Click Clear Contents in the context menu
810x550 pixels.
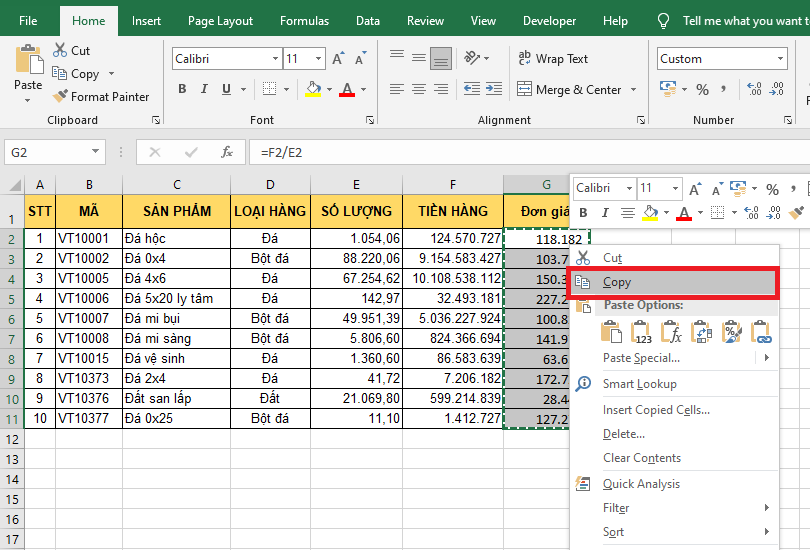coord(641,458)
